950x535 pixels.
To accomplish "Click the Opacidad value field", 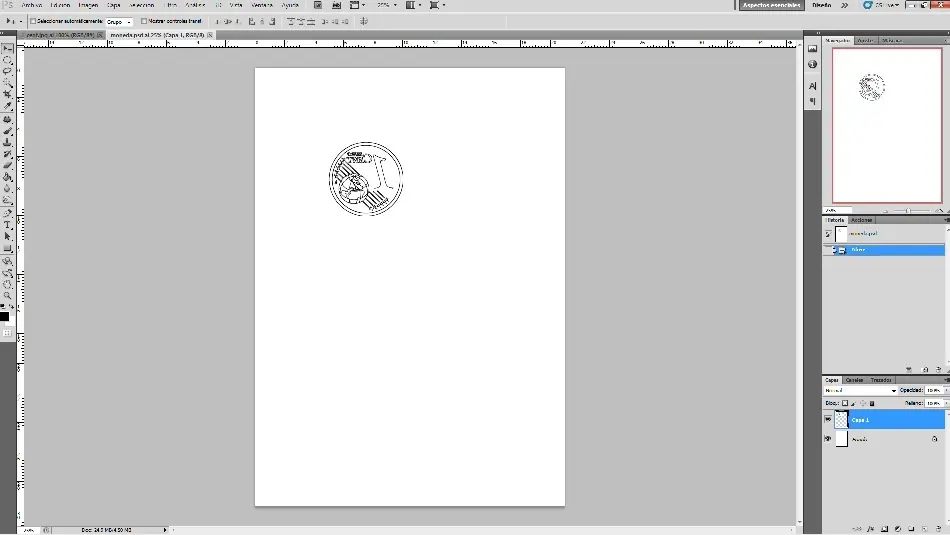I will pyautogui.click(x=934, y=391).
